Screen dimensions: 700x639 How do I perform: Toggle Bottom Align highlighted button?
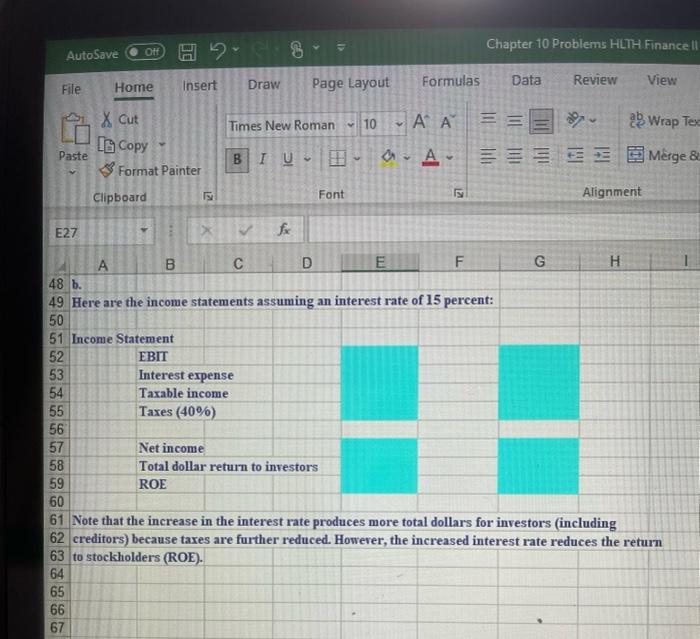(541, 121)
